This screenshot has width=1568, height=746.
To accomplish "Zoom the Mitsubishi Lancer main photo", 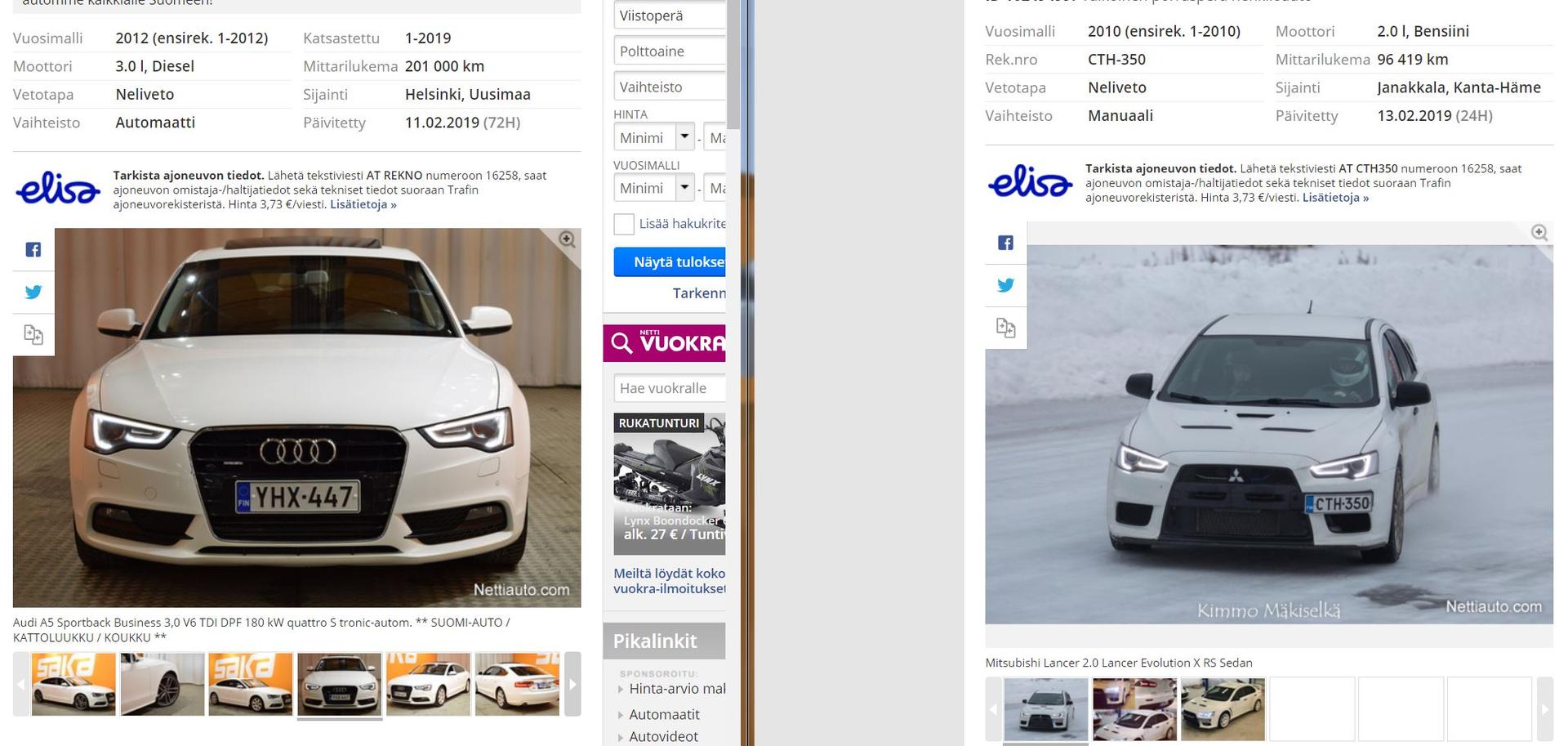I will point(1539,233).
